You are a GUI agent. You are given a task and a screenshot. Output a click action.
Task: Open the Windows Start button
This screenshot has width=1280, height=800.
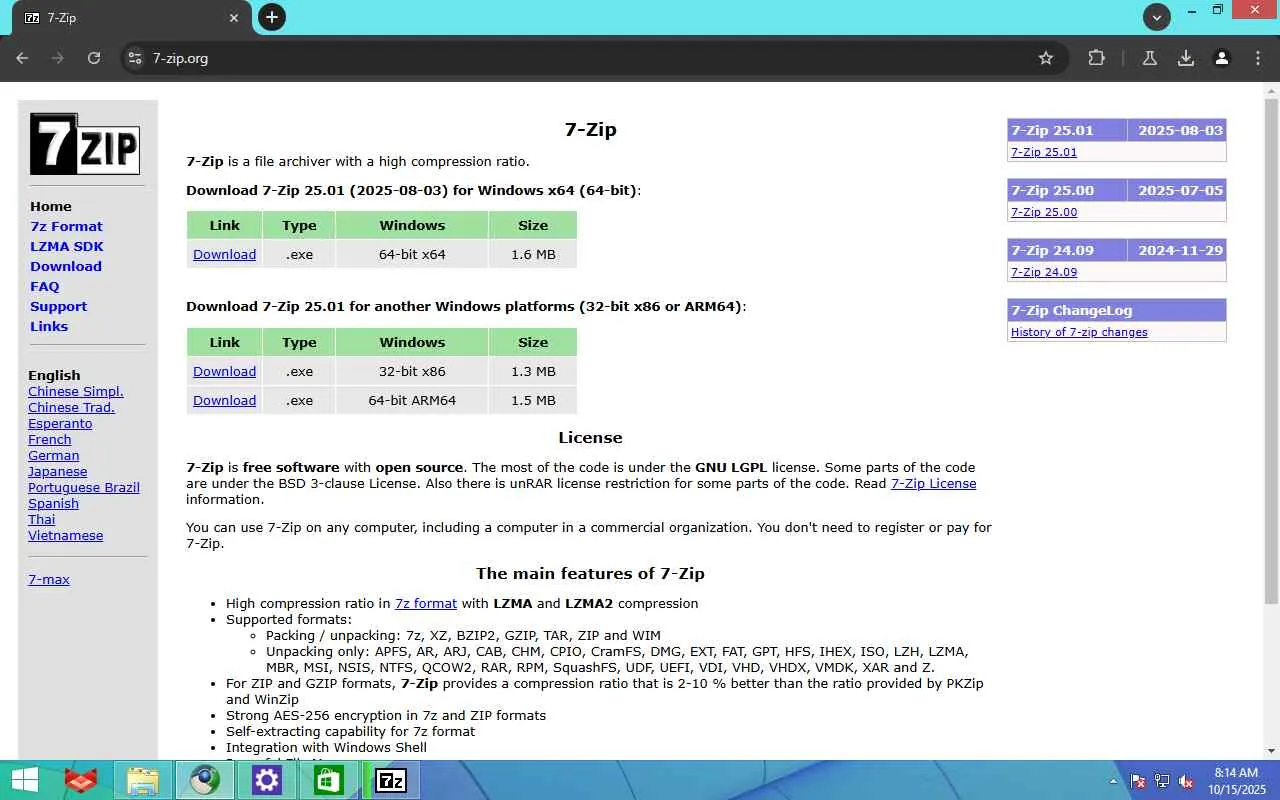click(24, 780)
